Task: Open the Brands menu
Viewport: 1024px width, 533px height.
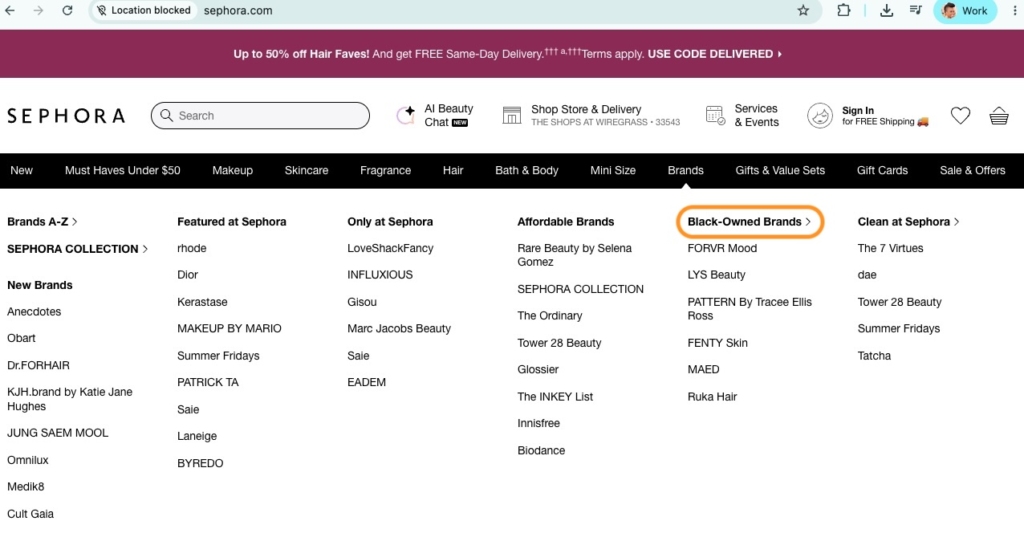Action: point(686,170)
